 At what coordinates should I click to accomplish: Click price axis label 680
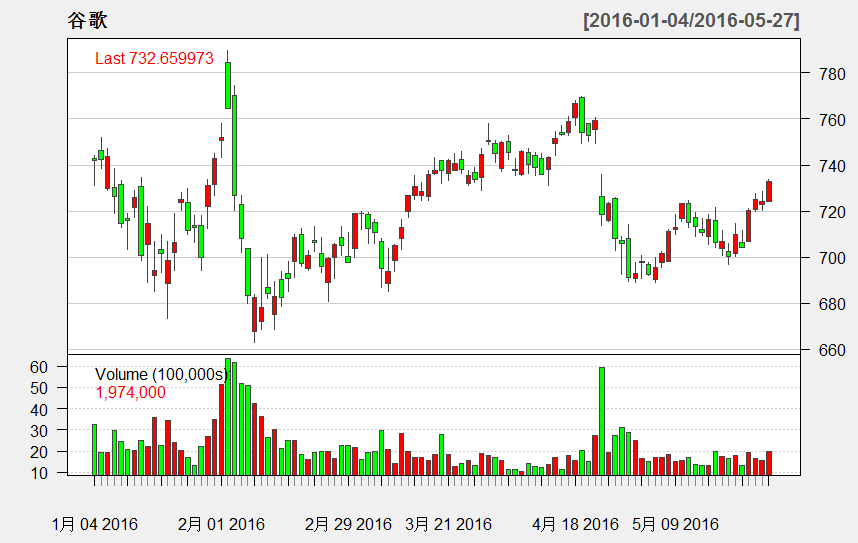click(832, 304)
